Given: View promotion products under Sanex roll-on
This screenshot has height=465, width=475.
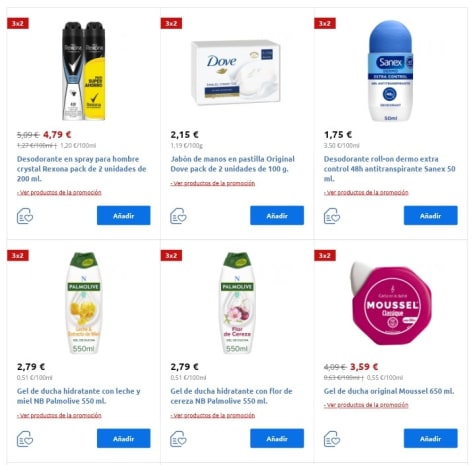Looking at the screenshot, I should tap(366, 193).
